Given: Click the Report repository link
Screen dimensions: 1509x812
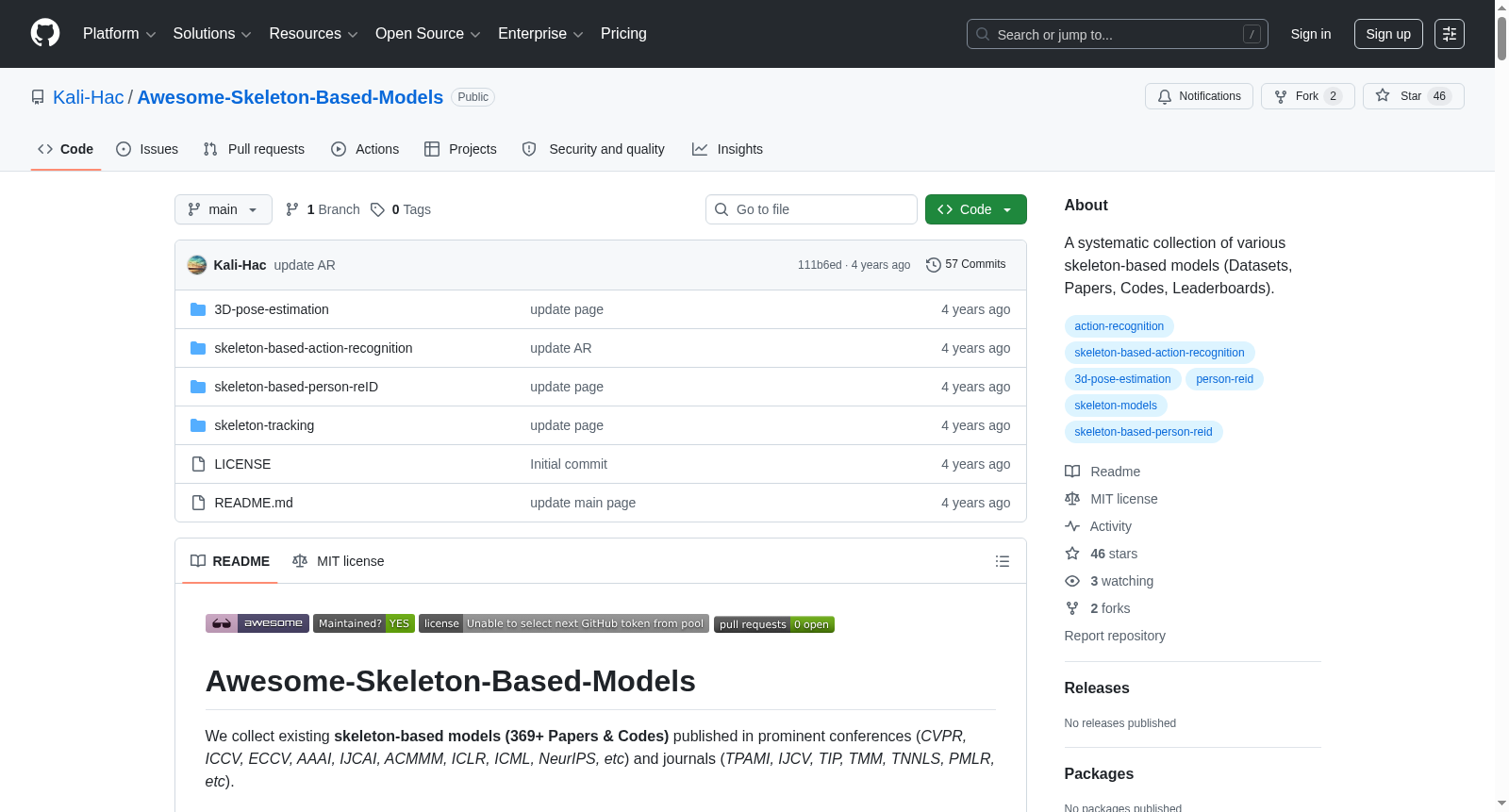Looking at the screenshot, I should point(1115,636).
